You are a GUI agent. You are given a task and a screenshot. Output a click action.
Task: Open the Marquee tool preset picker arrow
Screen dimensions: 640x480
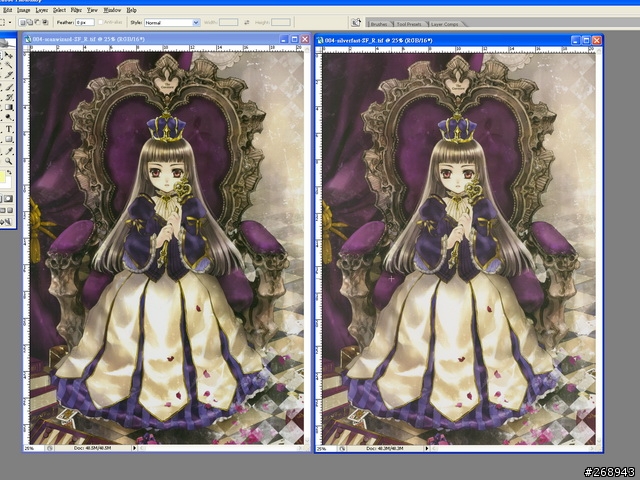10,22
